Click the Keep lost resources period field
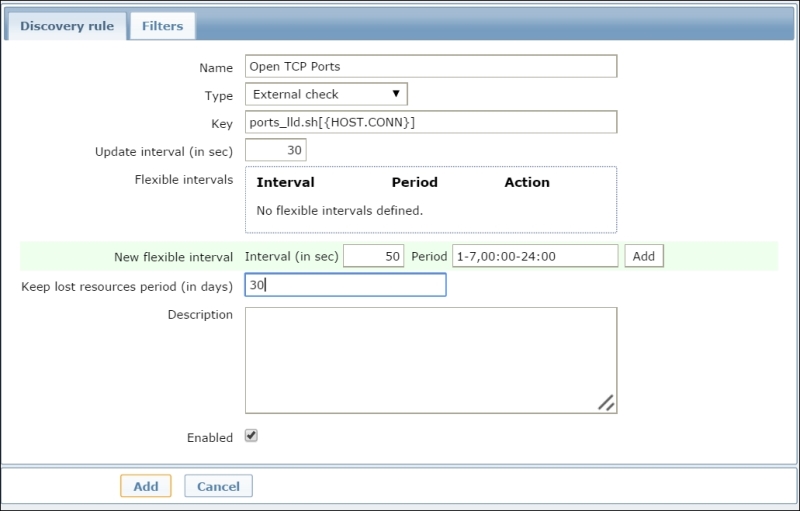The height and width of the screenshot is (511, 800). coord(345,285)
